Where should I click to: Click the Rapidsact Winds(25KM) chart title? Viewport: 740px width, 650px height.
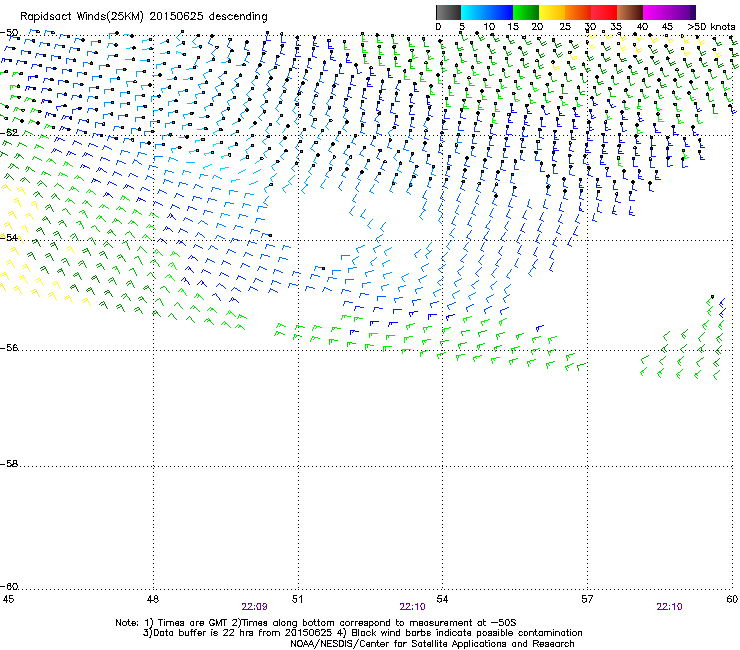143,17
